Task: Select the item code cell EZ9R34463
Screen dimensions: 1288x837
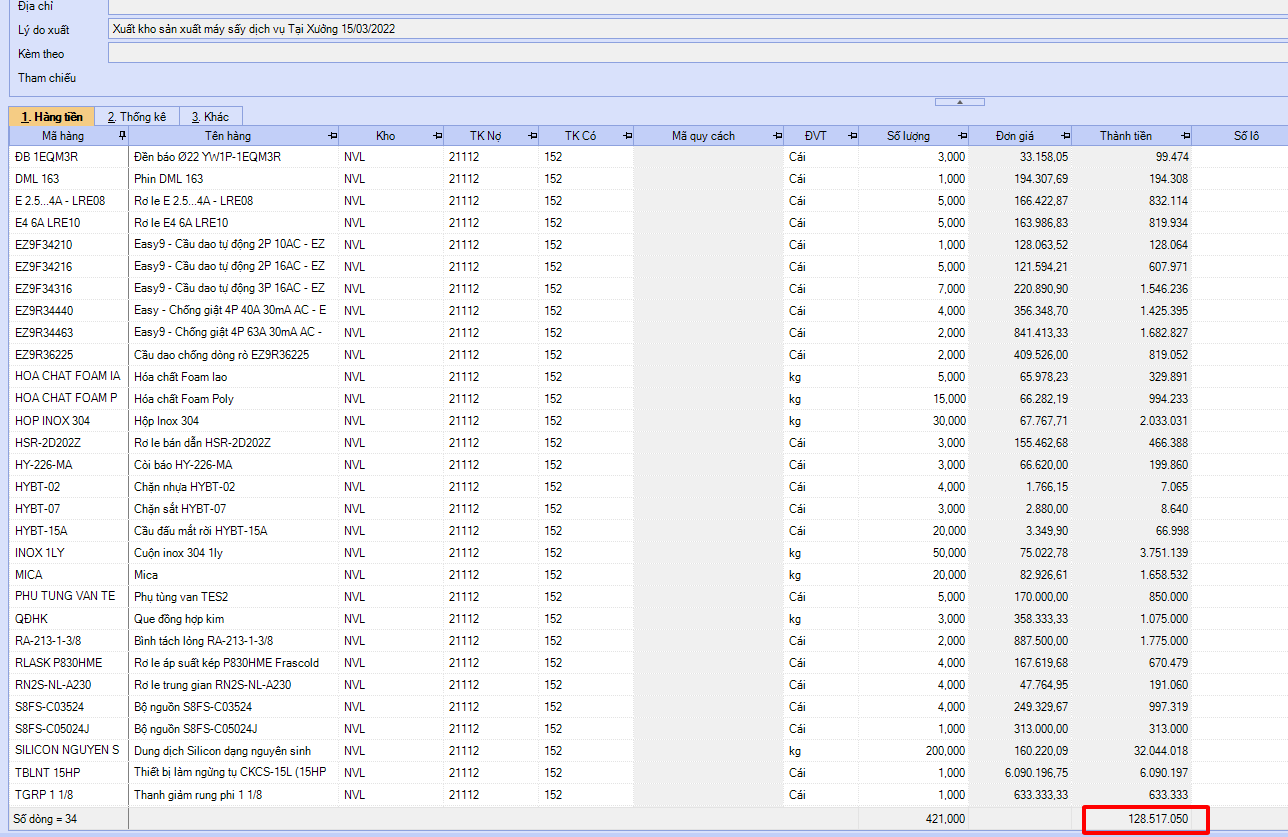Action: (69, 333)
